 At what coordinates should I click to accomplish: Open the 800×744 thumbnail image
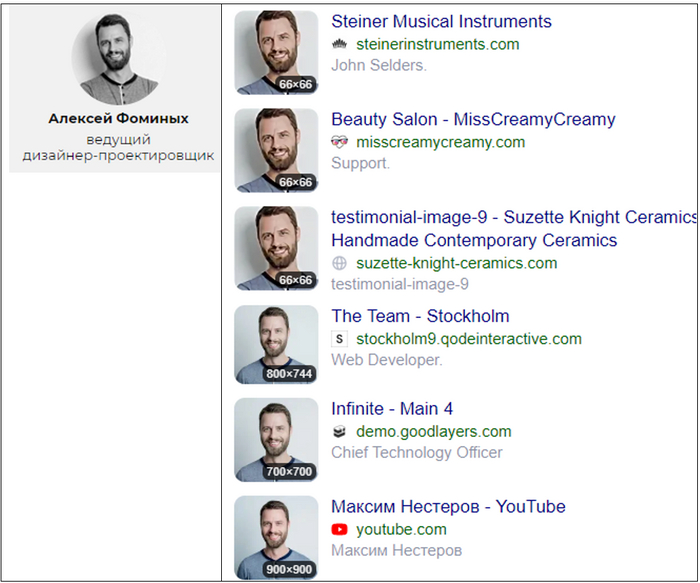(x=276, y=345)
